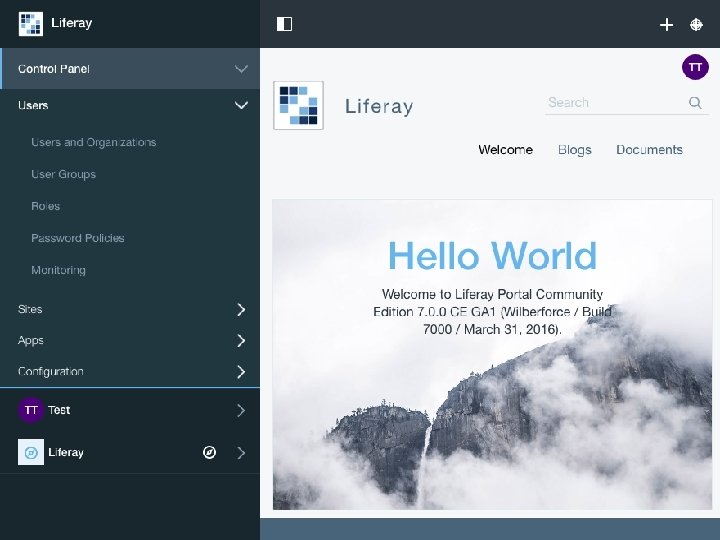
Task: Expand the Apps chevron
Action: pos(242,341)
